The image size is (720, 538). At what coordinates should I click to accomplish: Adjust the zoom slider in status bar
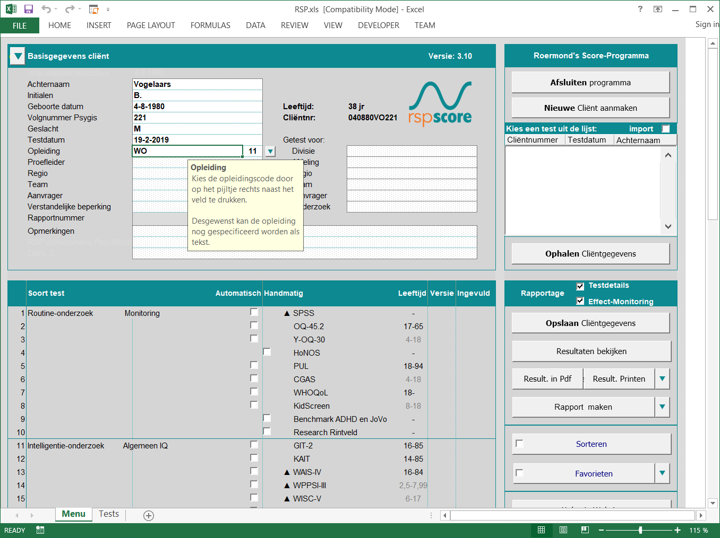(640, 530)
